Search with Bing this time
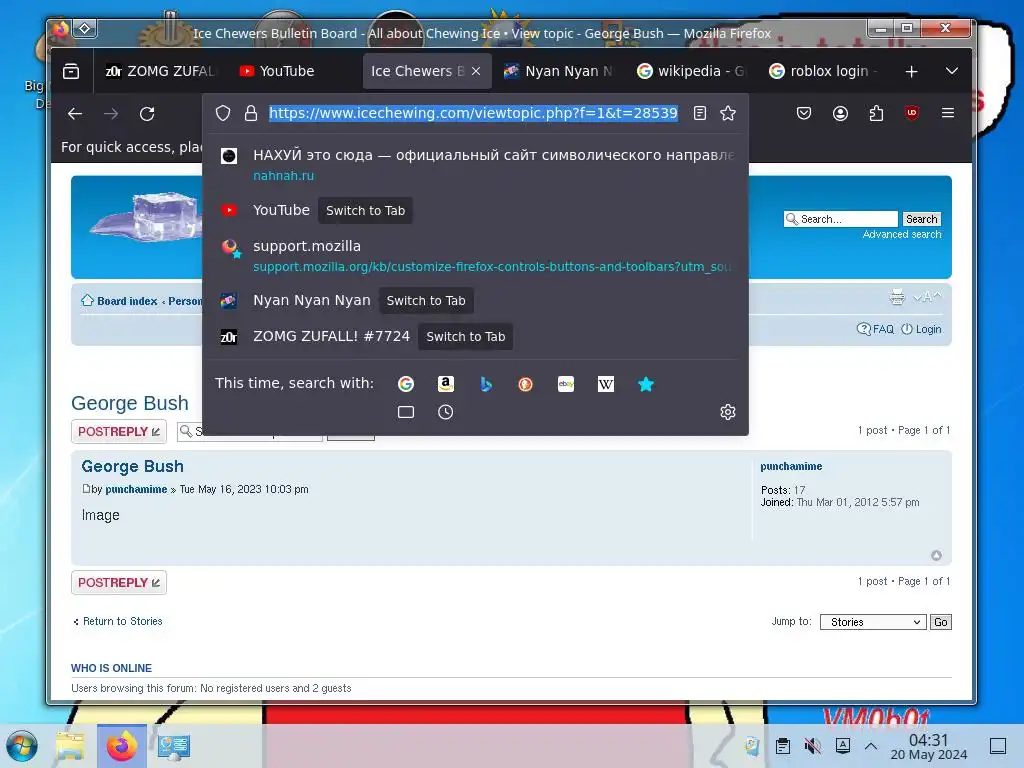1024x768 pixels. tap(485, 384)
